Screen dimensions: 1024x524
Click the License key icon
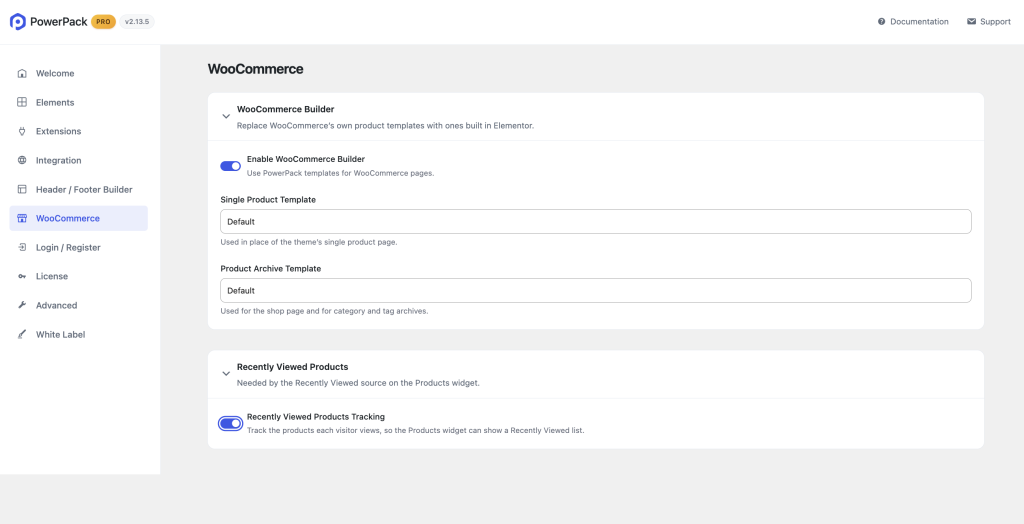[x=22, y=276]
